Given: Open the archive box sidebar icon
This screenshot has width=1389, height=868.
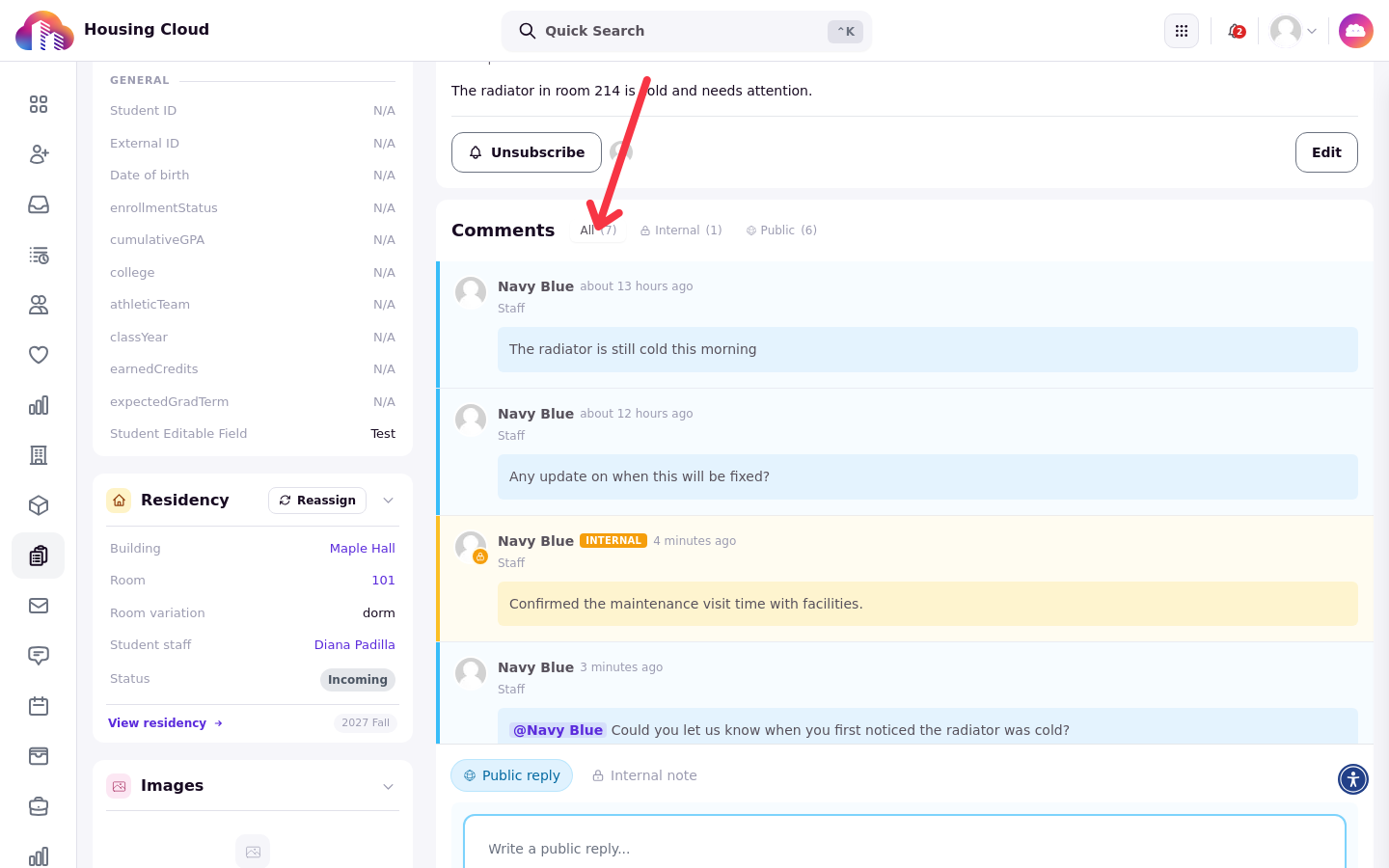Looking at the screenshot, I should point(39,756).
